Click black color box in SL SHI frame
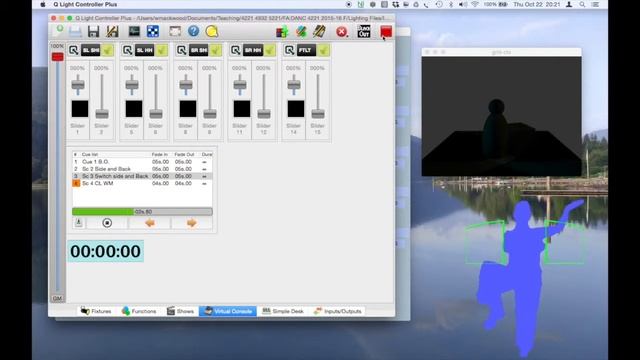The width and height of the screenshot is (640, 360). tap(80, 109)
